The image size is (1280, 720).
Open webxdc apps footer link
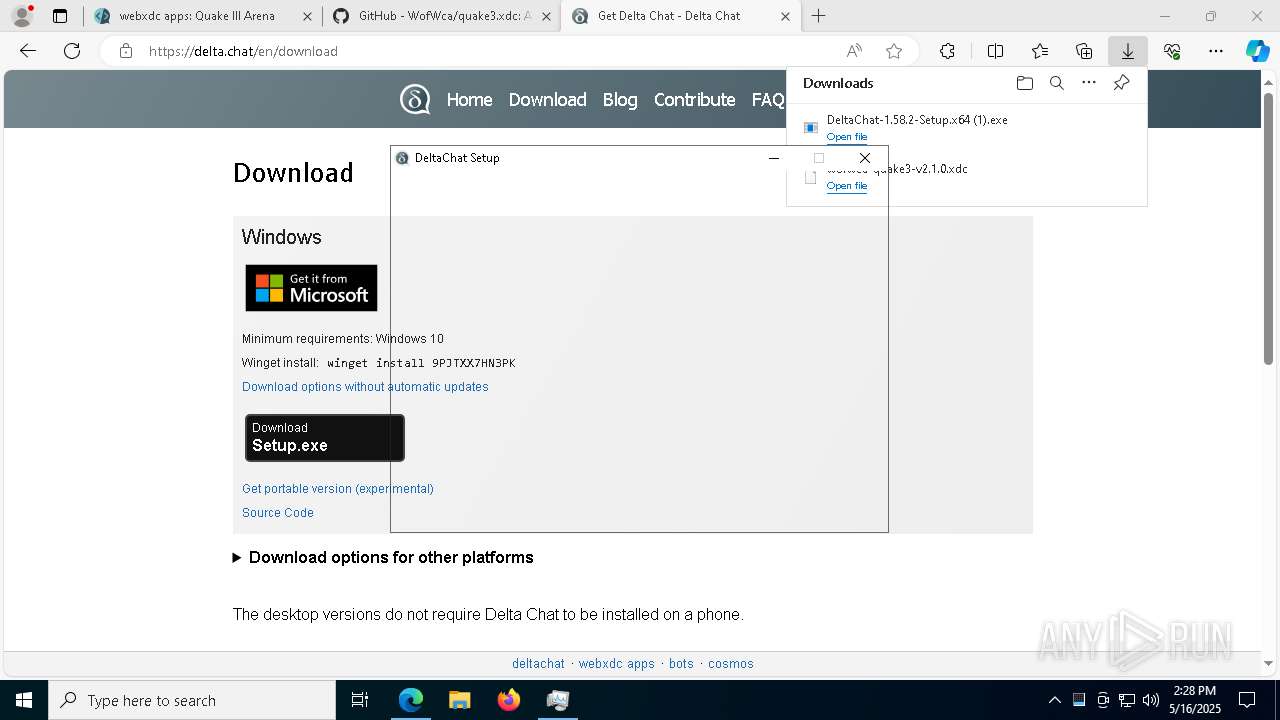click(616, 664)
